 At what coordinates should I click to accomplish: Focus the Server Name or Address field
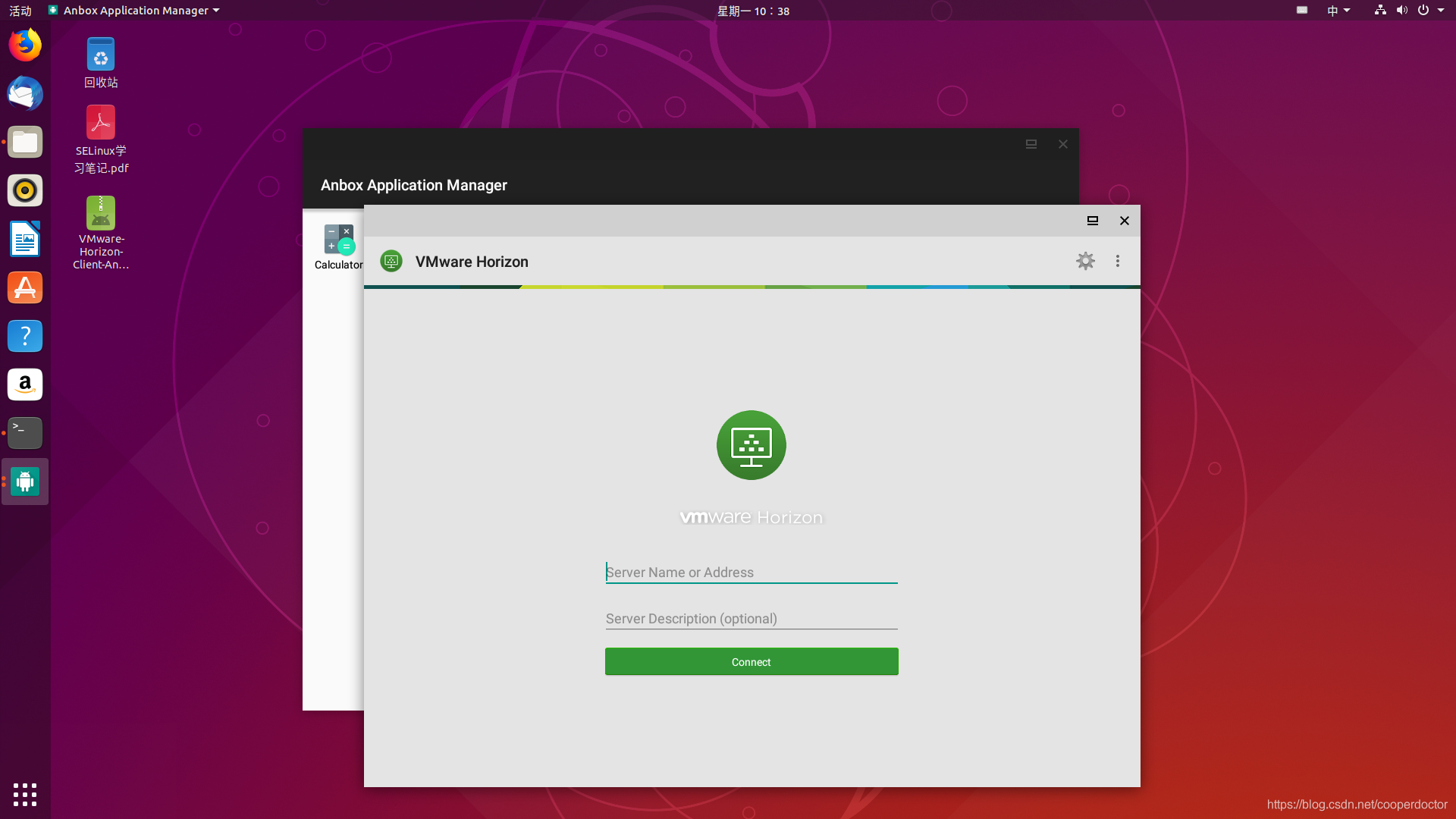pos(751,573)
